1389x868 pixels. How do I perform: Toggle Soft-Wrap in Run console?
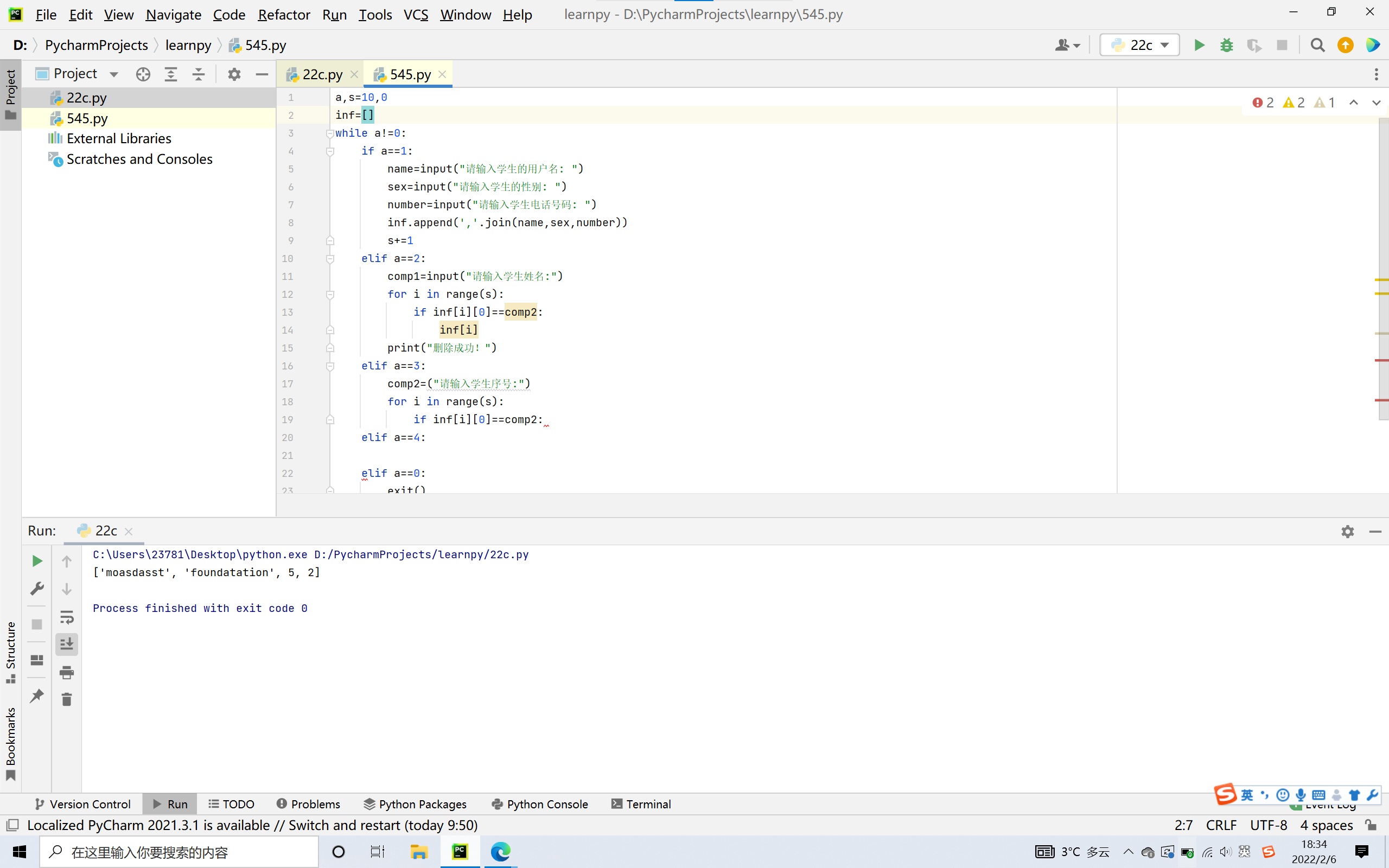67,617
